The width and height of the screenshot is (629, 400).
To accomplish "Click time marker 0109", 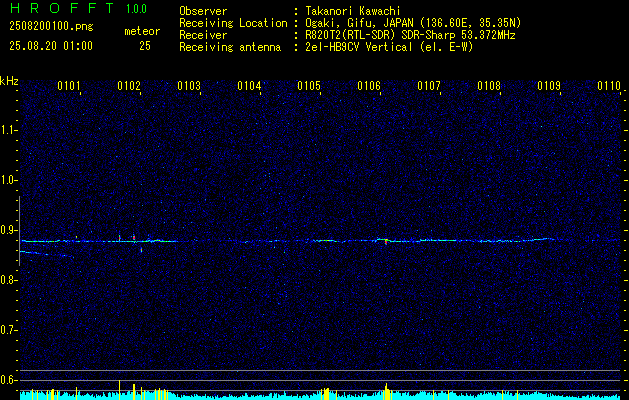I will coord(548,86).
